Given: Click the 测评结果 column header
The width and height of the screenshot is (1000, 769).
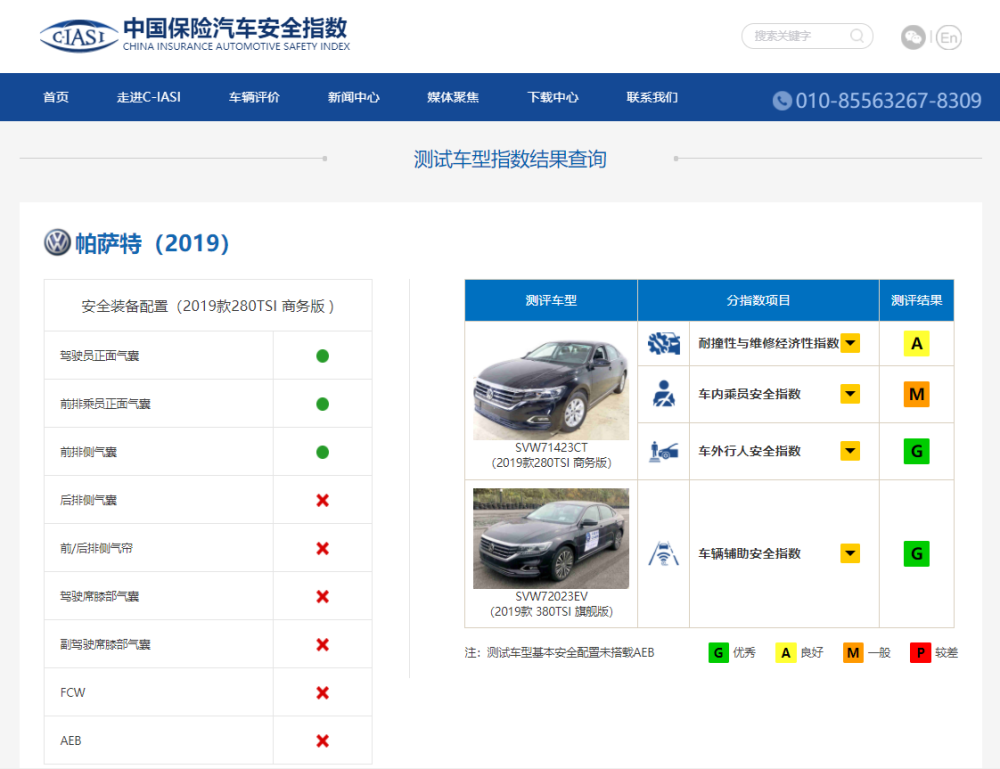Looking at the screenshot, I should pos(916,300).
